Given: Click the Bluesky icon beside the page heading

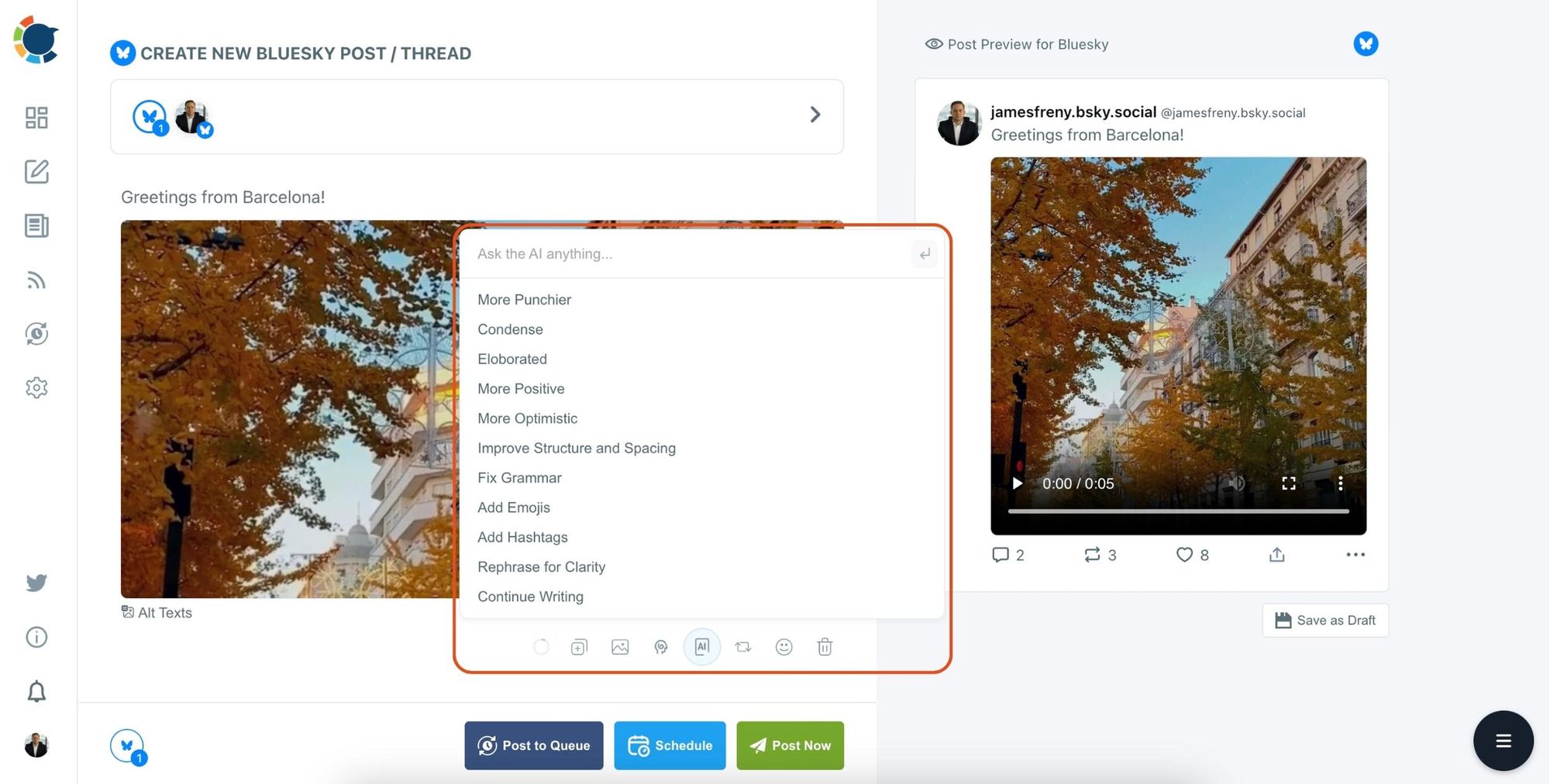Looking at the screenshot, I should [122, 53].
